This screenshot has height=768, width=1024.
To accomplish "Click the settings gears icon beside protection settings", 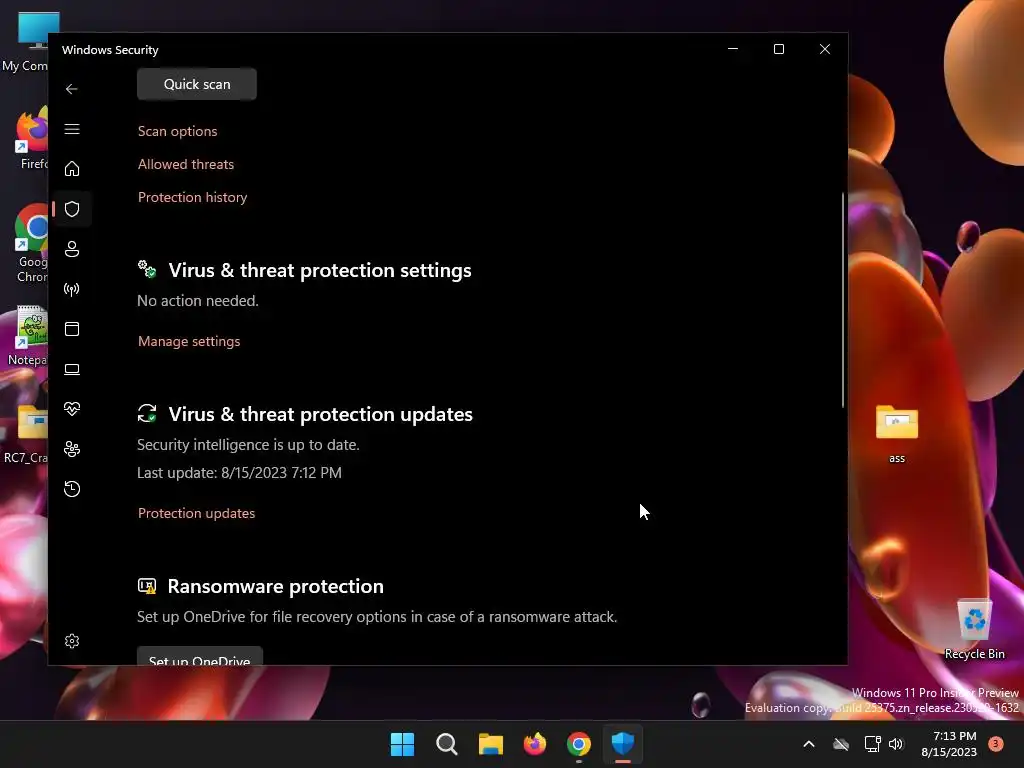I will pyautogui.click(x=147, y=269).
